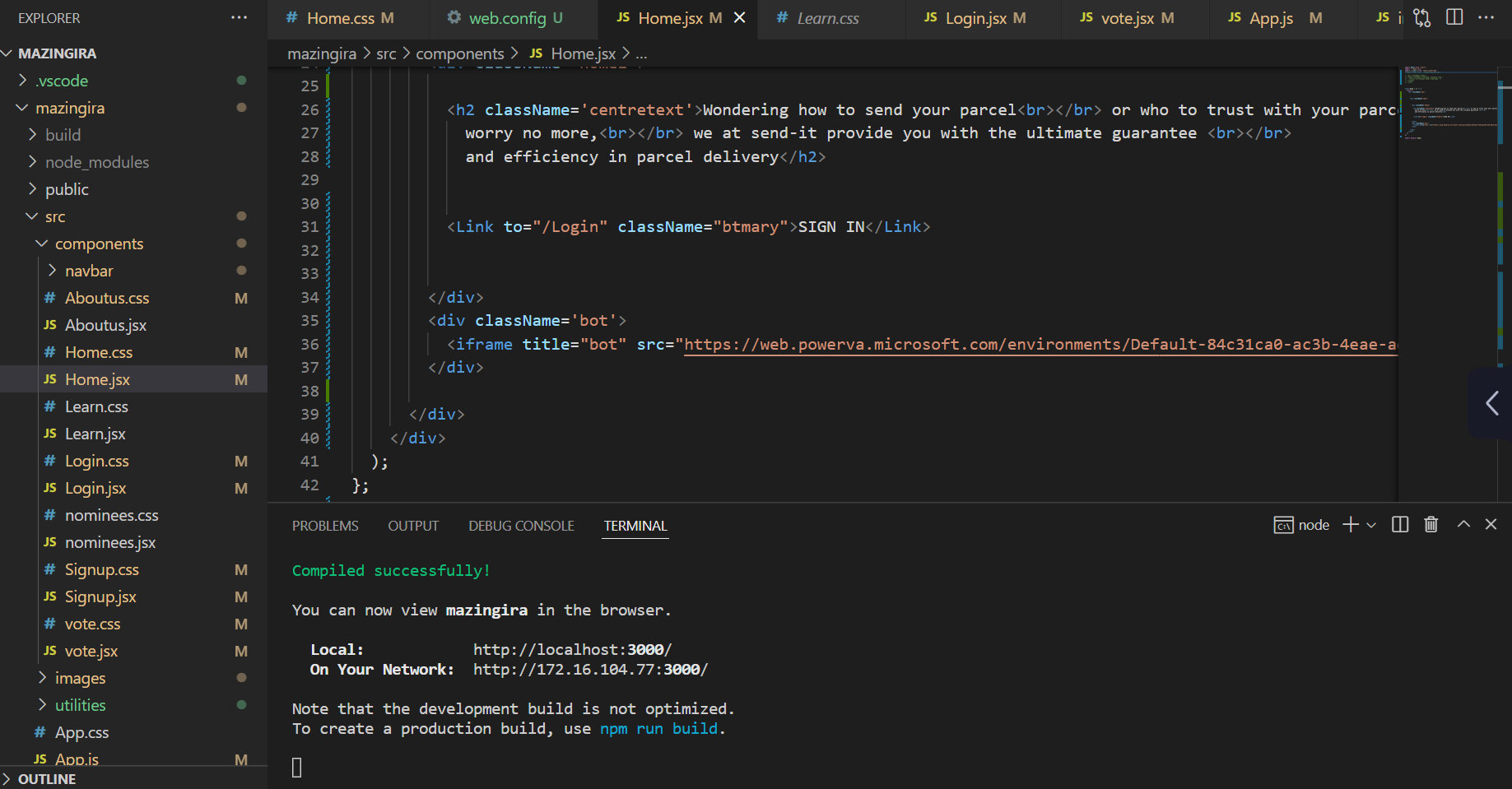
Task: Open the compare changes icon in tab bar
Action: pyautogui.click(x=1421, y=17)
